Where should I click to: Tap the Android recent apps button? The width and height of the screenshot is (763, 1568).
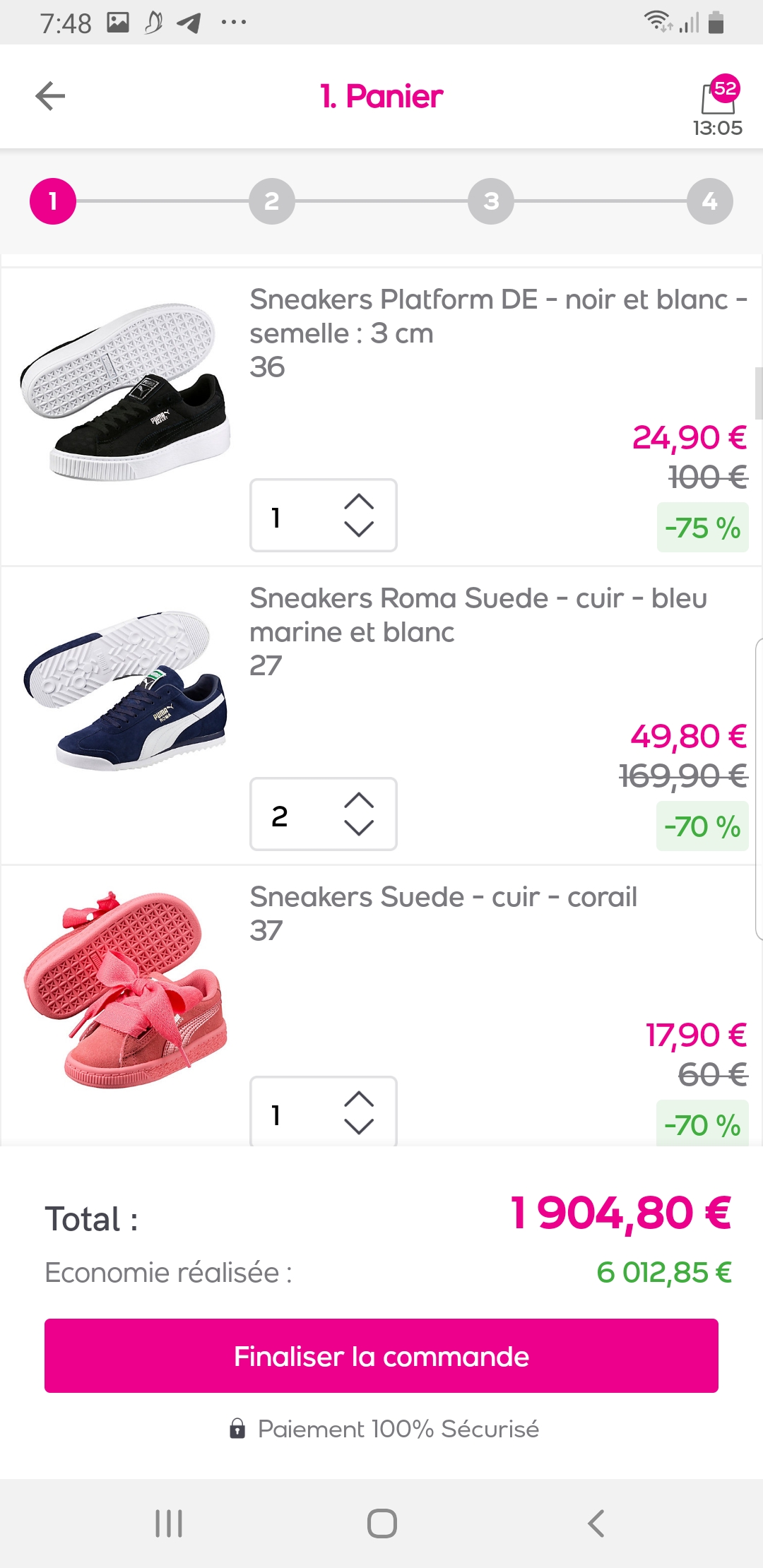[169, 1523]
